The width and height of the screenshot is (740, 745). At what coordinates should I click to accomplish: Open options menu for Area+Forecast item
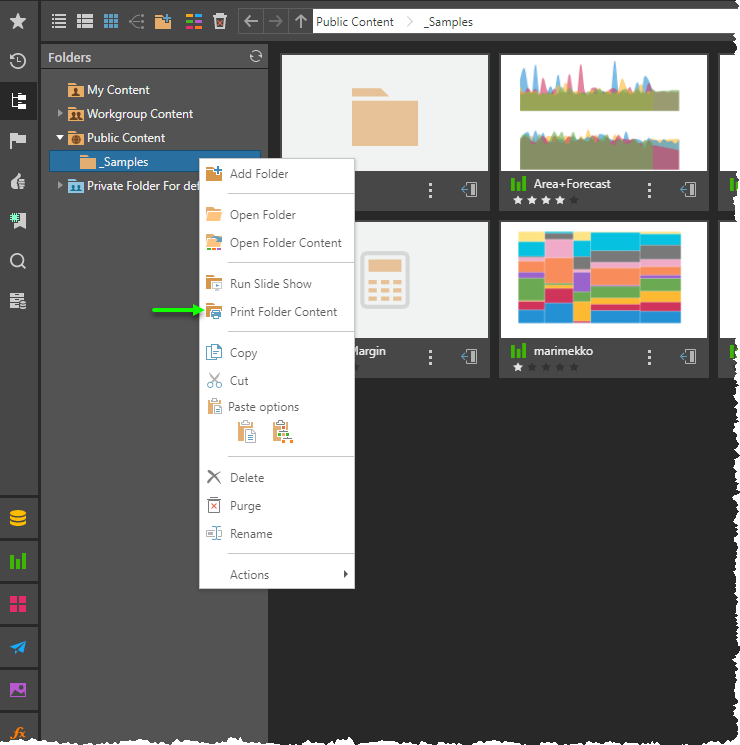(650, 190)
